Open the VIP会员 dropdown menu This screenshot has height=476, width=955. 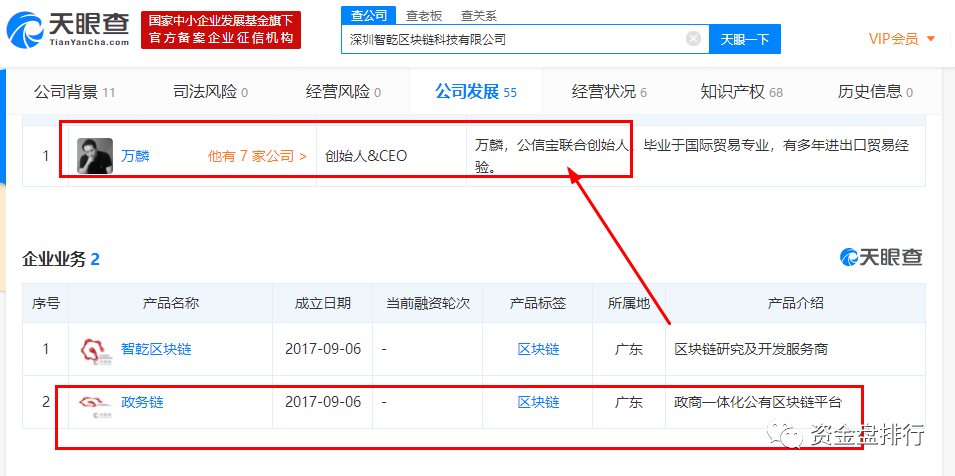point(901,39)
